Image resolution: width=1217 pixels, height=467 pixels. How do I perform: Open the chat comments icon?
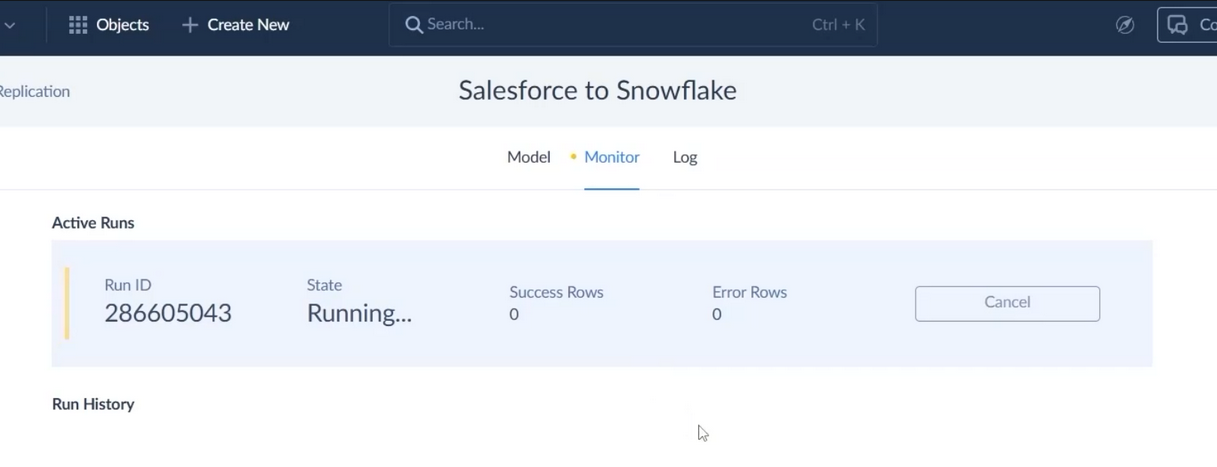pos(1178,25)
